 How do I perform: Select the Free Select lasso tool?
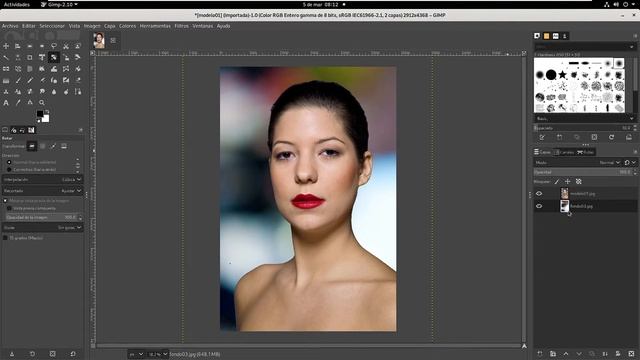[x=53, y=46]
